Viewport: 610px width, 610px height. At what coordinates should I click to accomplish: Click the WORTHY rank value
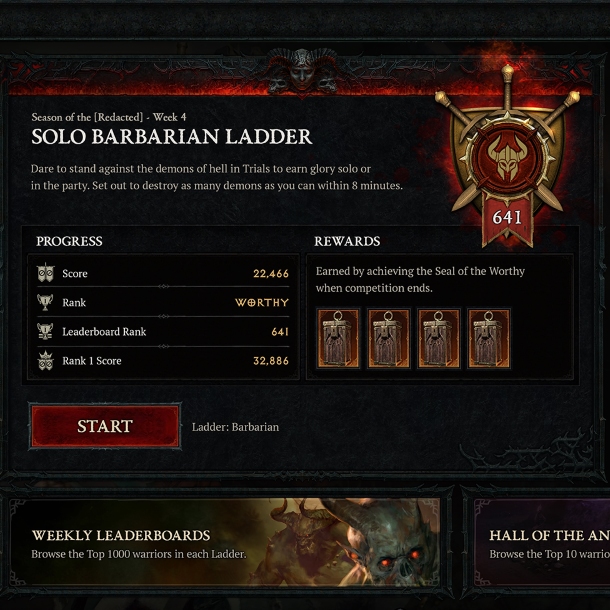click(262, 303)
